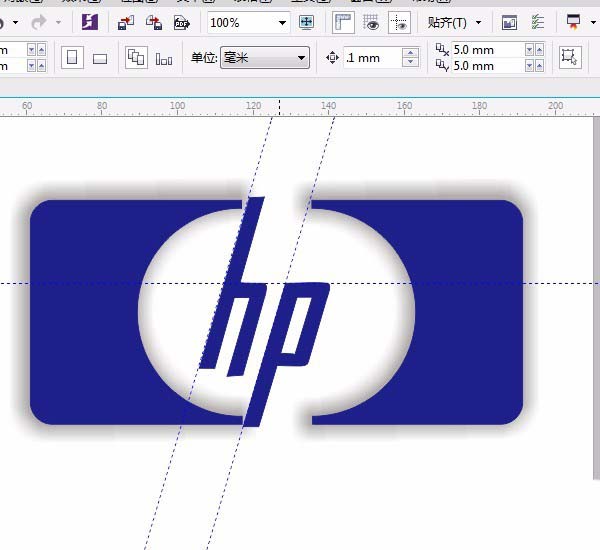Open the 贴齐(T) snap-to dropdown
This screenshot has width=600, height=550.
[455, 23]
